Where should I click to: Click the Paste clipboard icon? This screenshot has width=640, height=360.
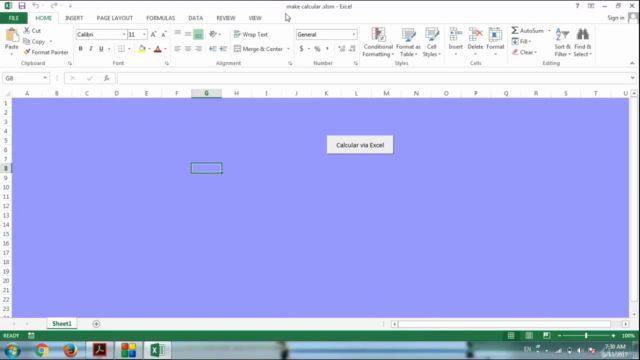point(12,36)
